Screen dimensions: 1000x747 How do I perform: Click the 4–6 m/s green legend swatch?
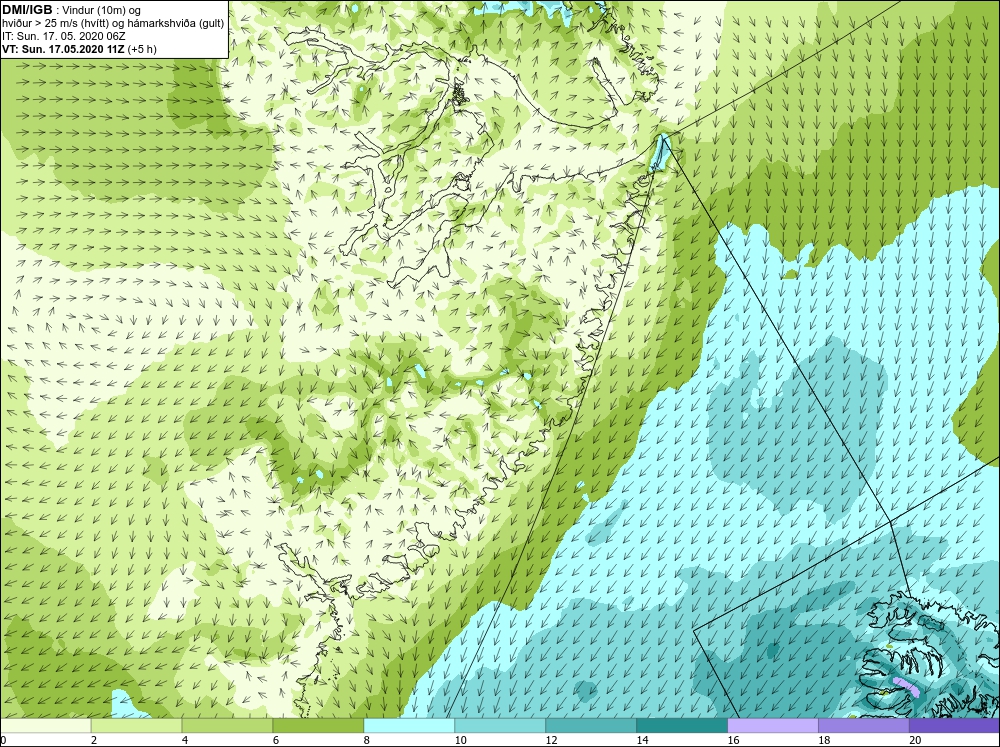click(x=227, y=725)
